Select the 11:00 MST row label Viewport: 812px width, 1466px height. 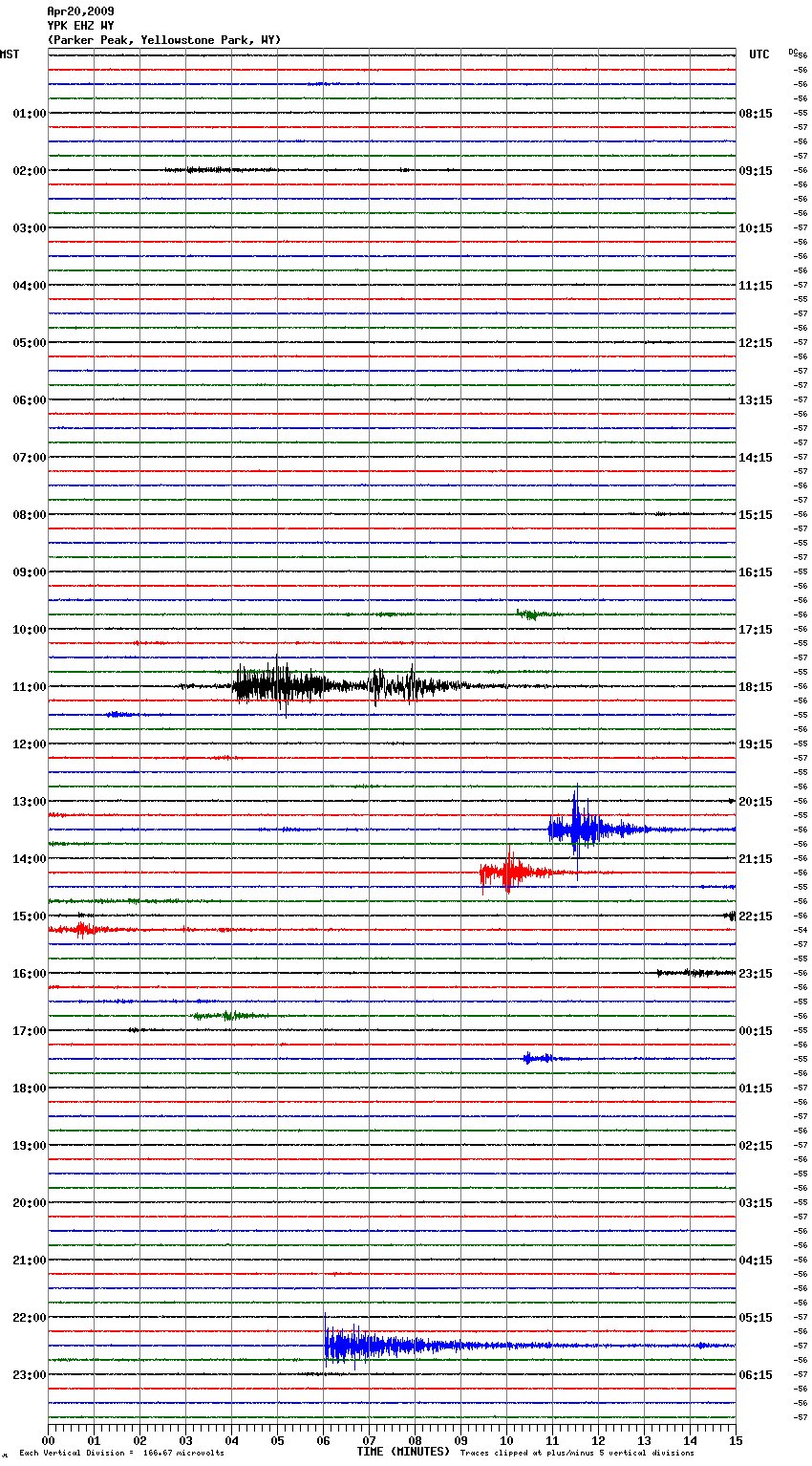pos(29,687)
